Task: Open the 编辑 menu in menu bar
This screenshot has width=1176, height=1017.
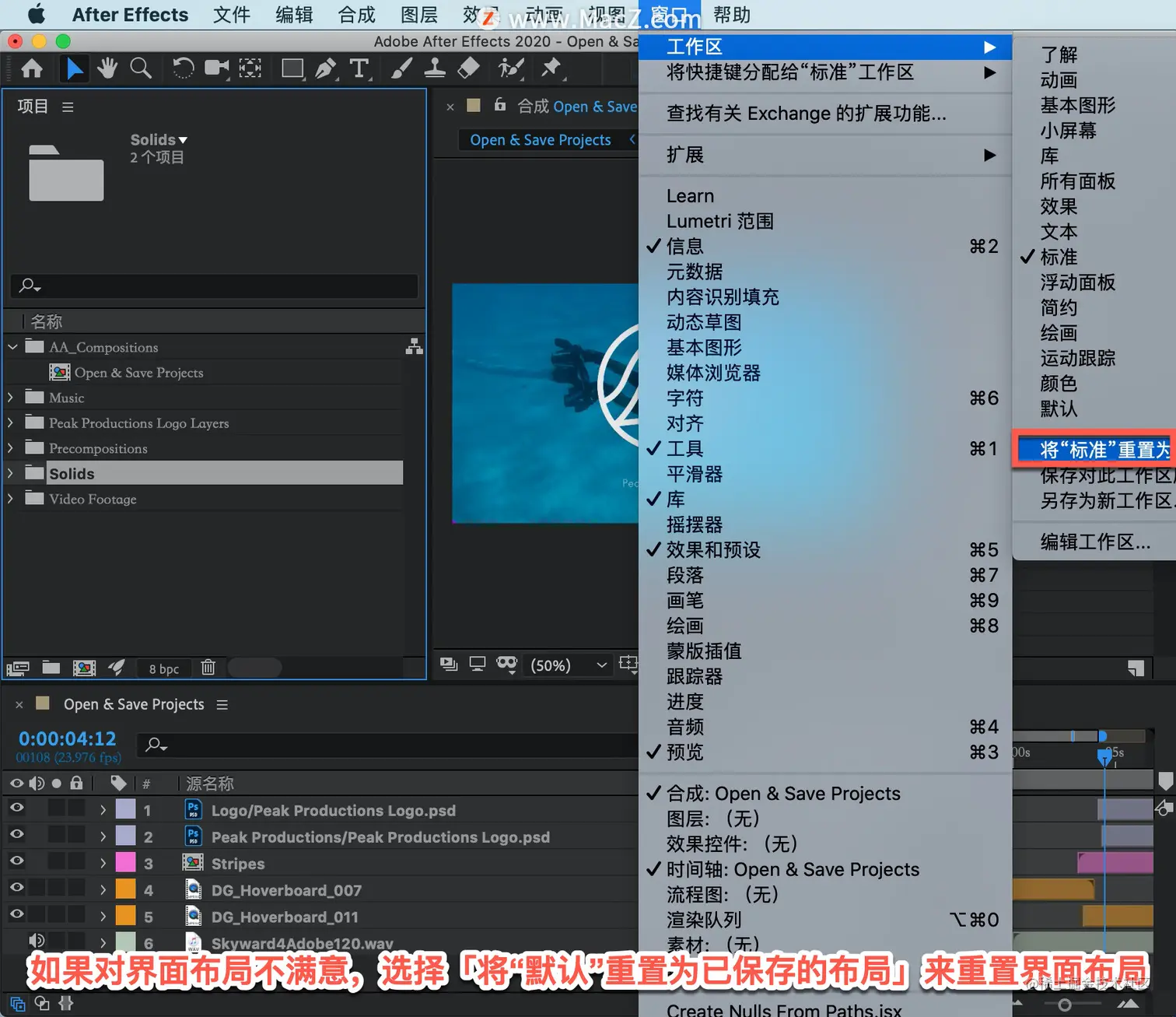Action: click(294, 15)
